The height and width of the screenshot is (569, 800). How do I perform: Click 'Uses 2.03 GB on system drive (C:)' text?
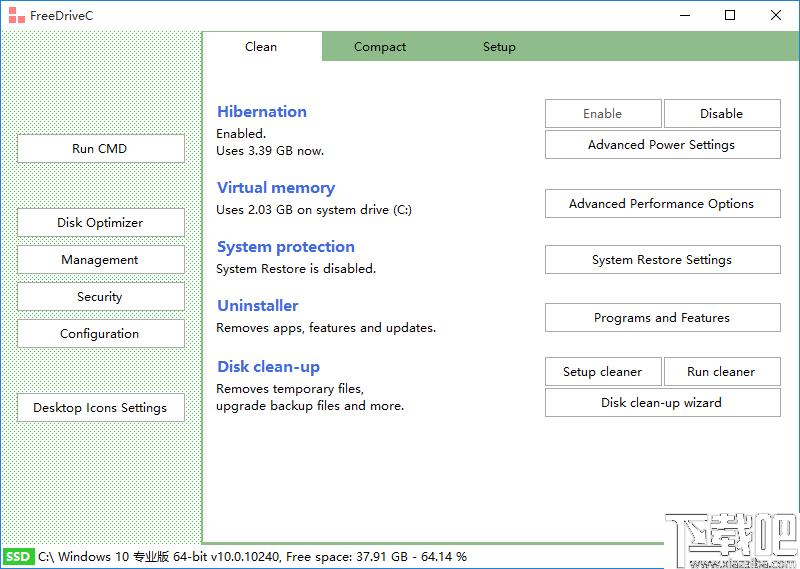(x=314, y=210)
